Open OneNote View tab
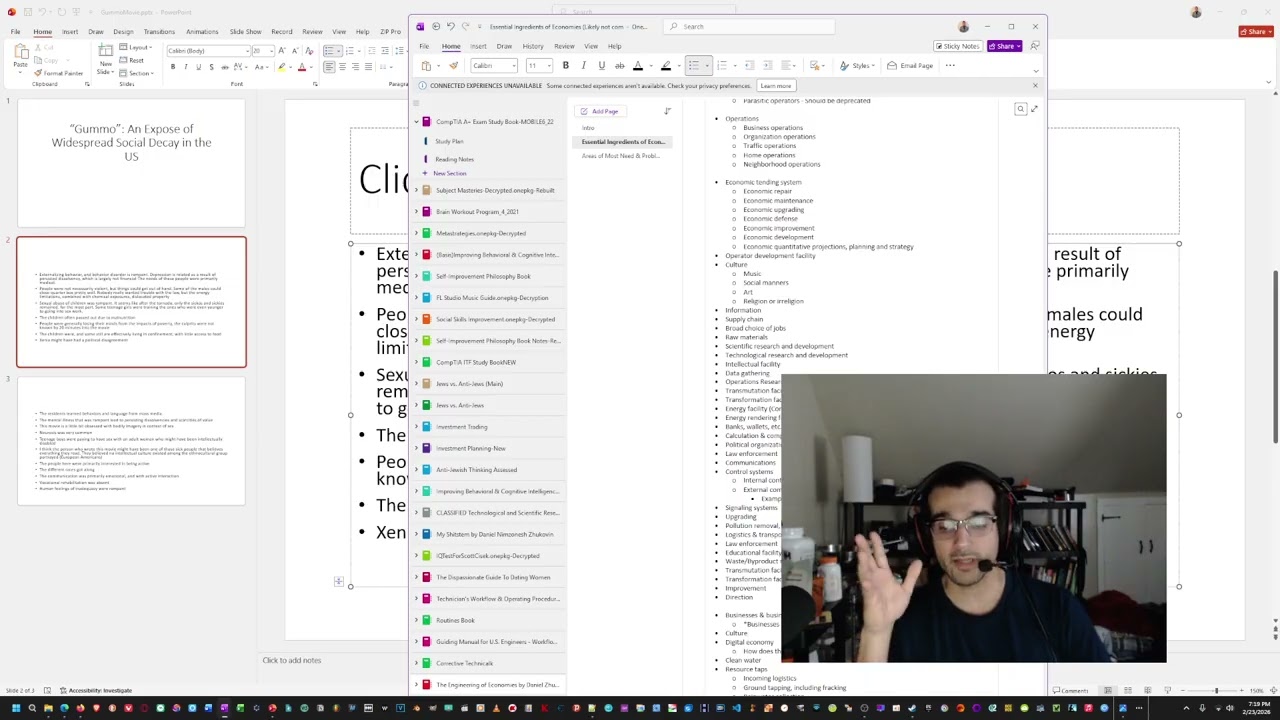1280x720 pixels. pyautogui.click(x=591, y=46)
